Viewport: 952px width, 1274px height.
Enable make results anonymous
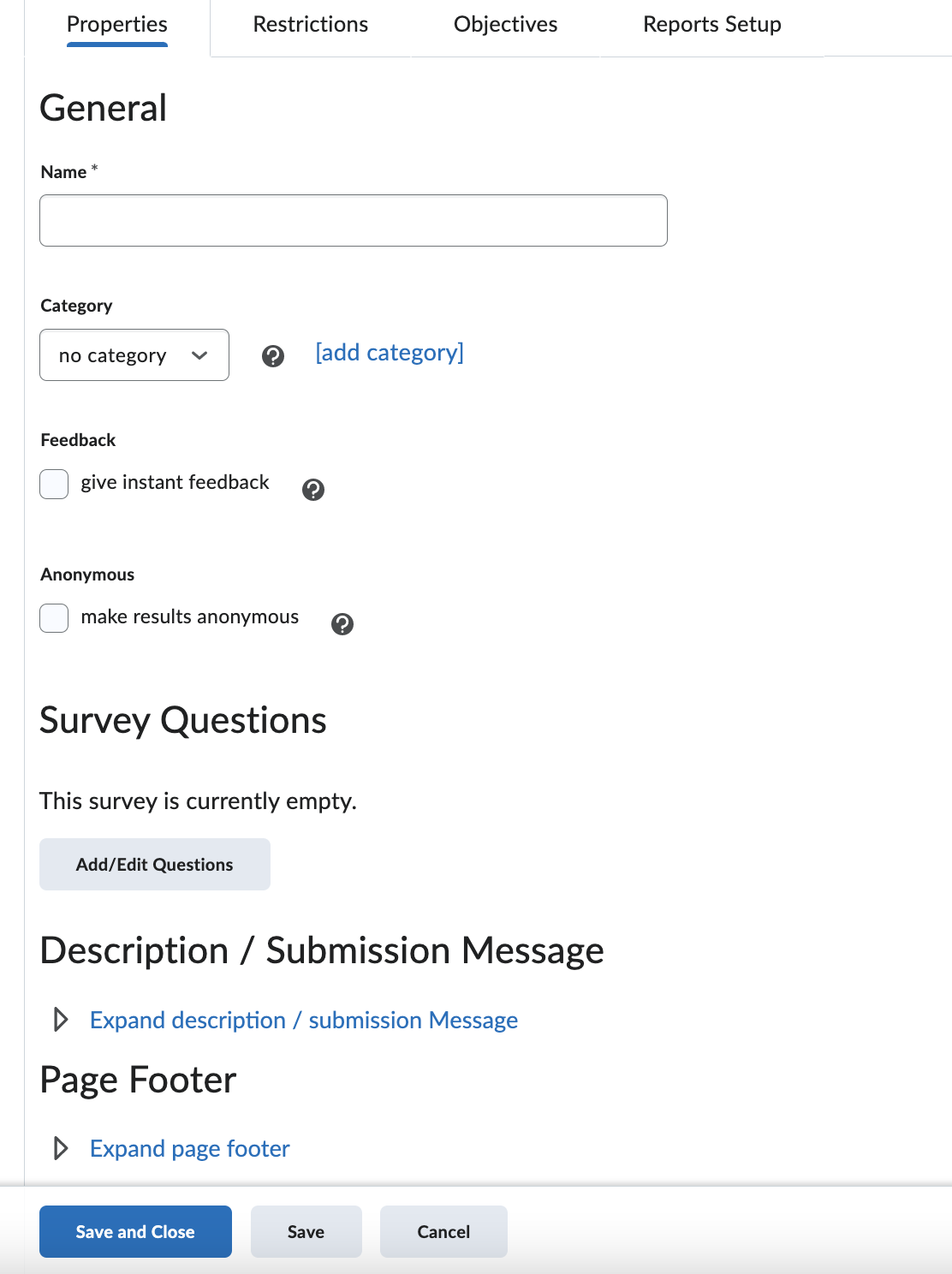pyautogui.click(x=53, y=617)
